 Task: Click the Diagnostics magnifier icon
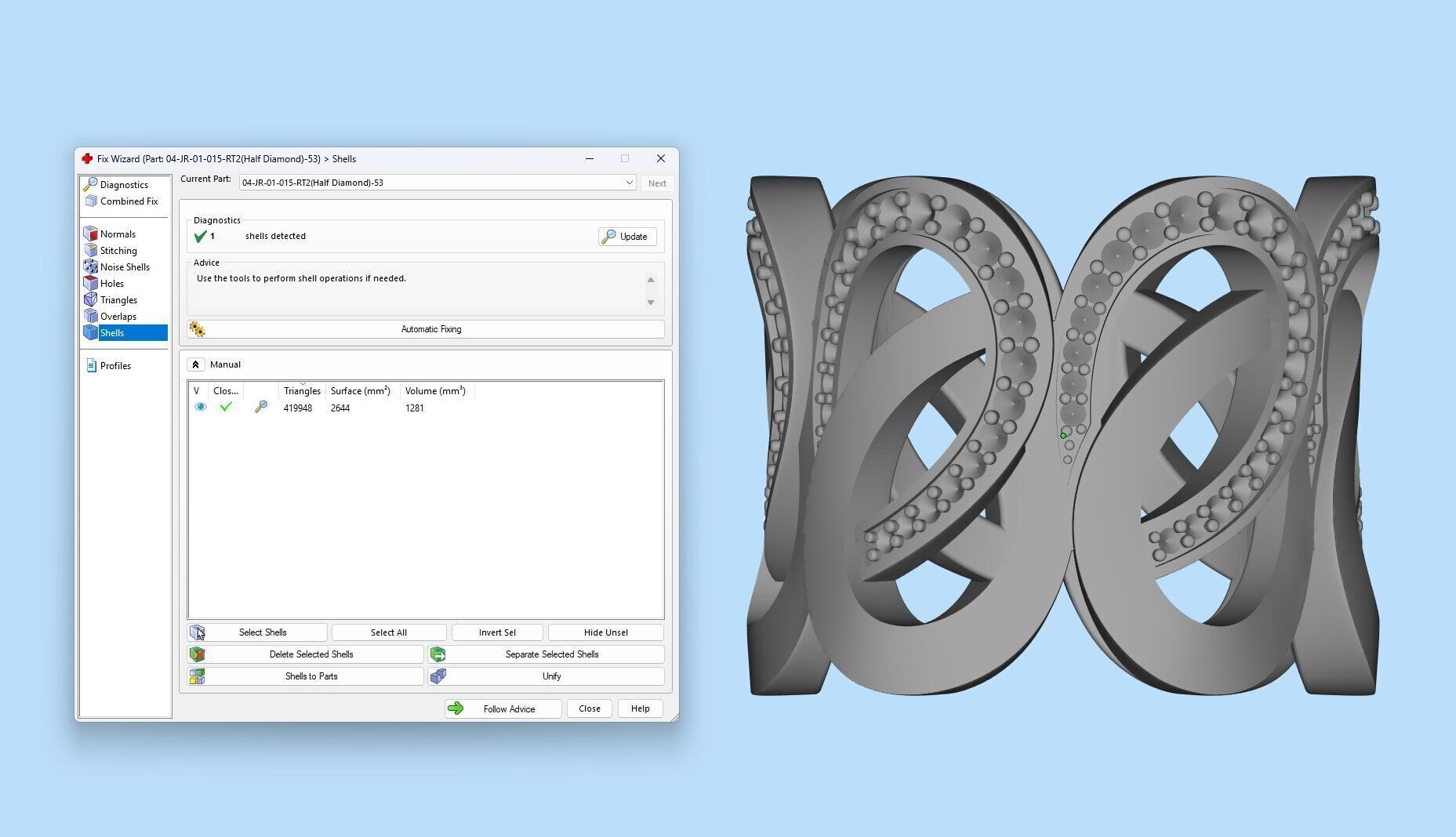click(90, 184)
